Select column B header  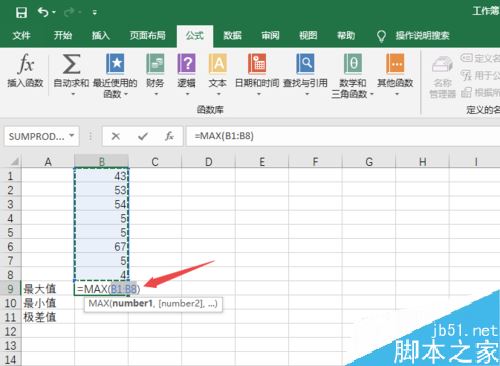(102, 162)
